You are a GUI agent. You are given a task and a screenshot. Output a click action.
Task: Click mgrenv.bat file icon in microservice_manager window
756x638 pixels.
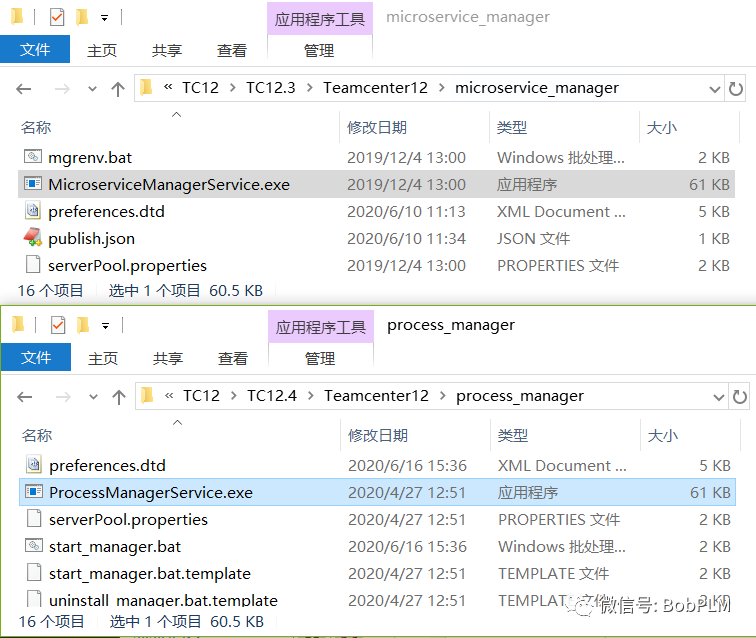(33, 156)
